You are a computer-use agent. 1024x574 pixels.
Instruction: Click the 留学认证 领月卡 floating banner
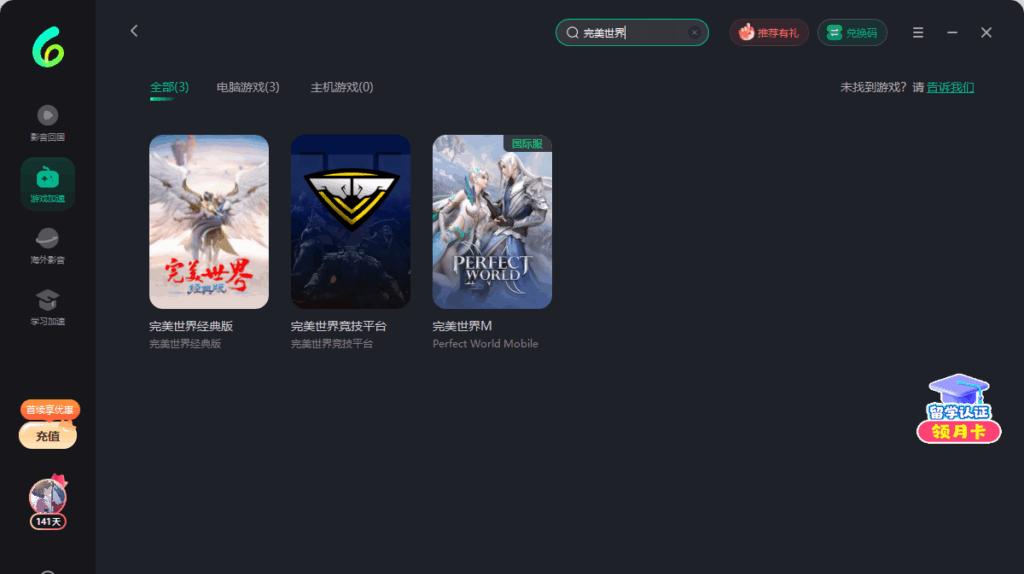pos(959,409)
